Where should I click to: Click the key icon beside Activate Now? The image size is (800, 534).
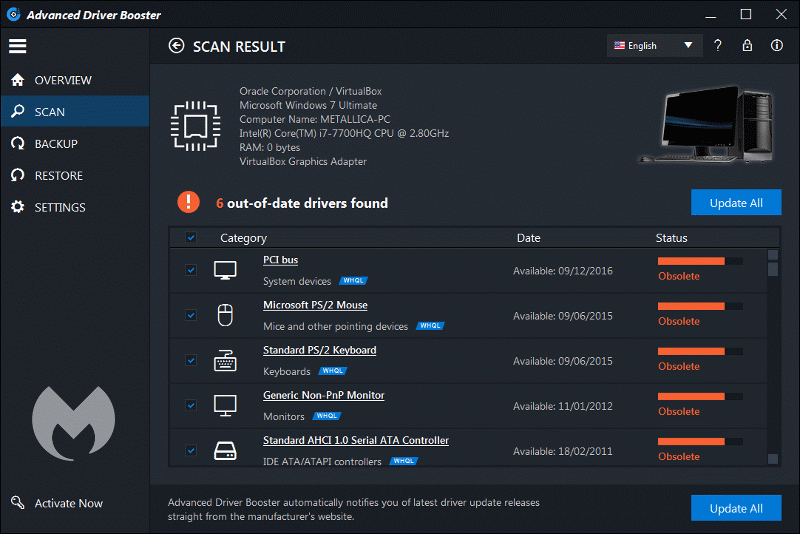click(18, 502)
